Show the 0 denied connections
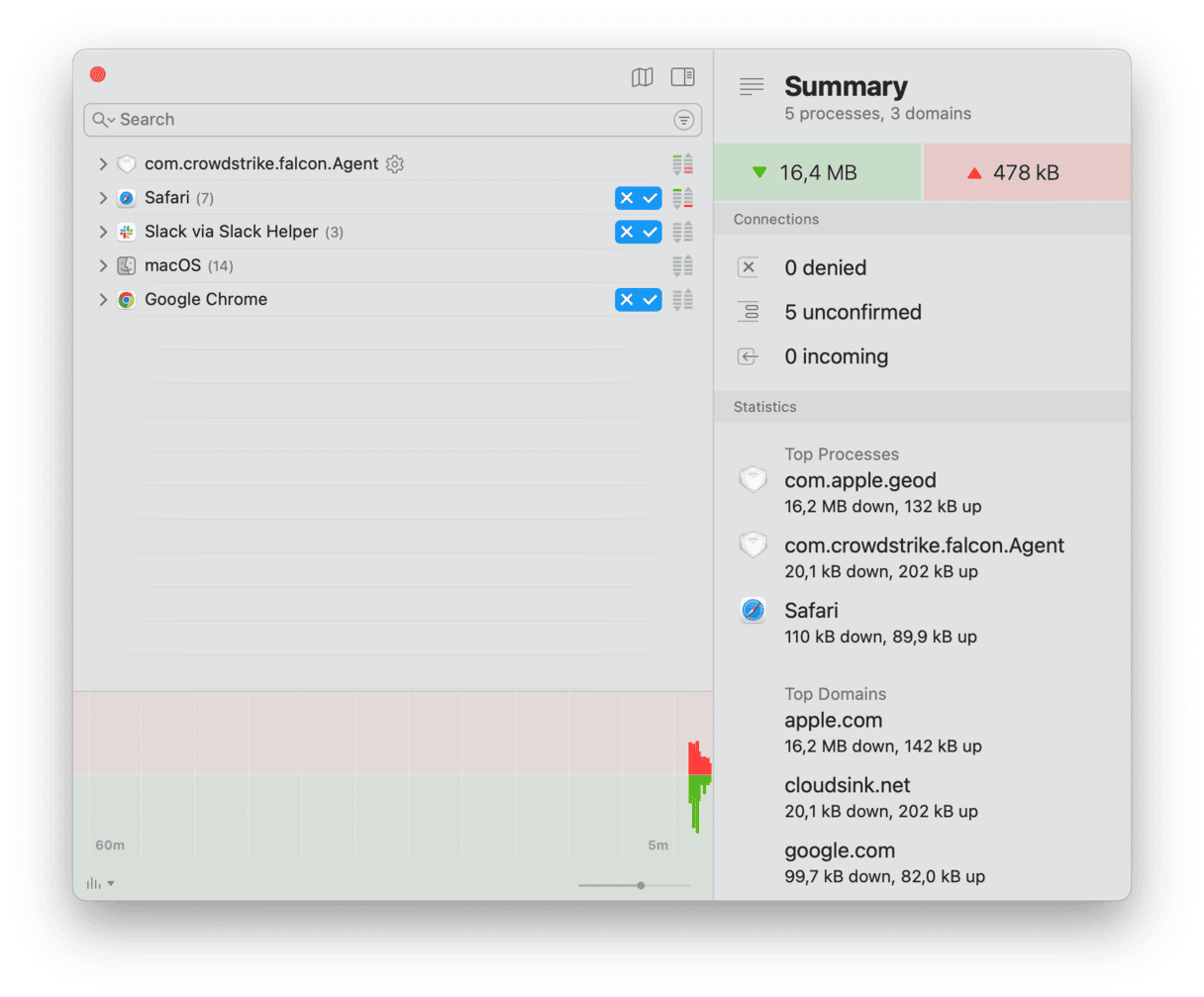The height and width of the screenshot is (997, 1204). [x=825, y=268]
